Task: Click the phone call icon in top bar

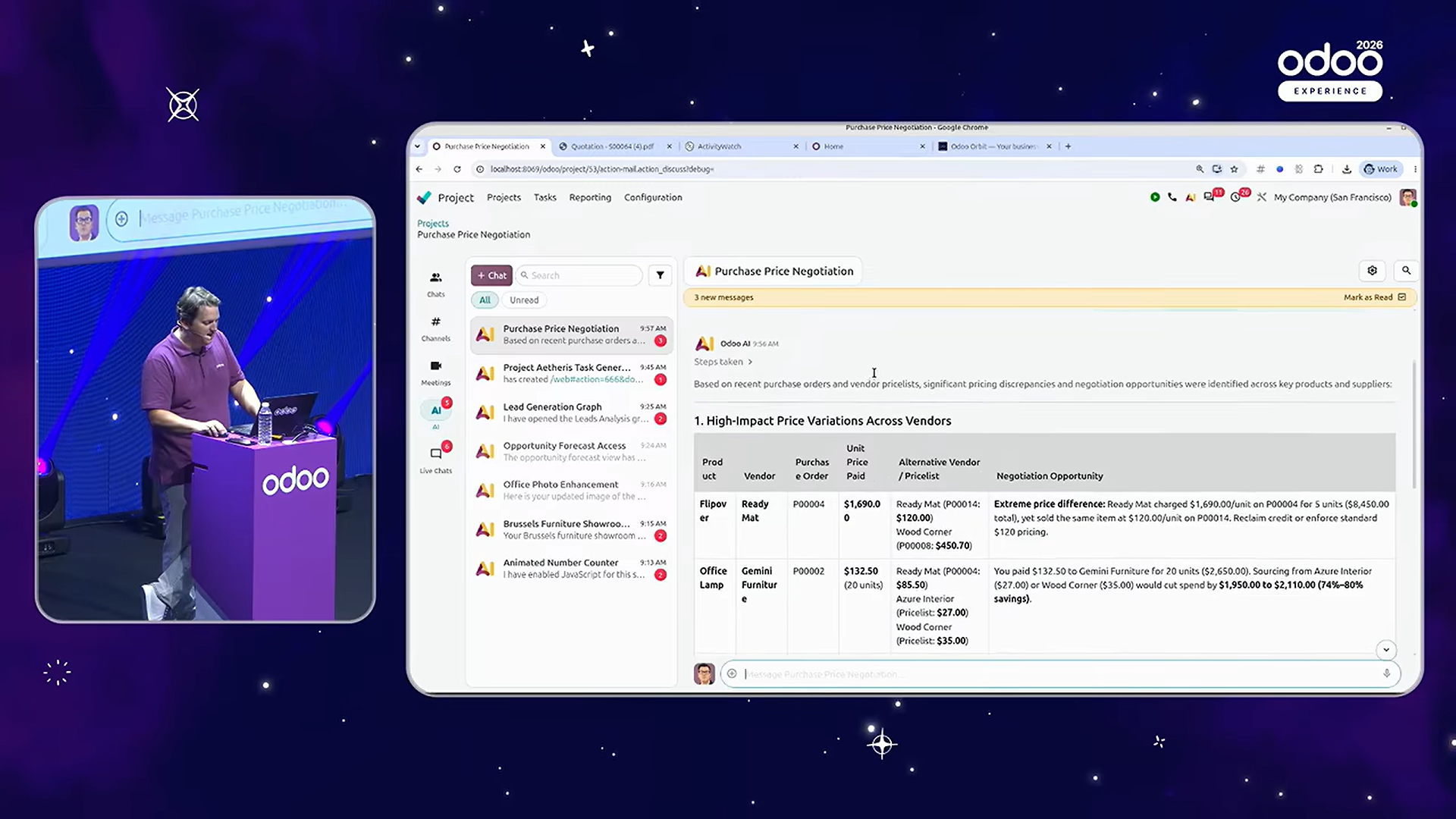Action: point(1172,197)
